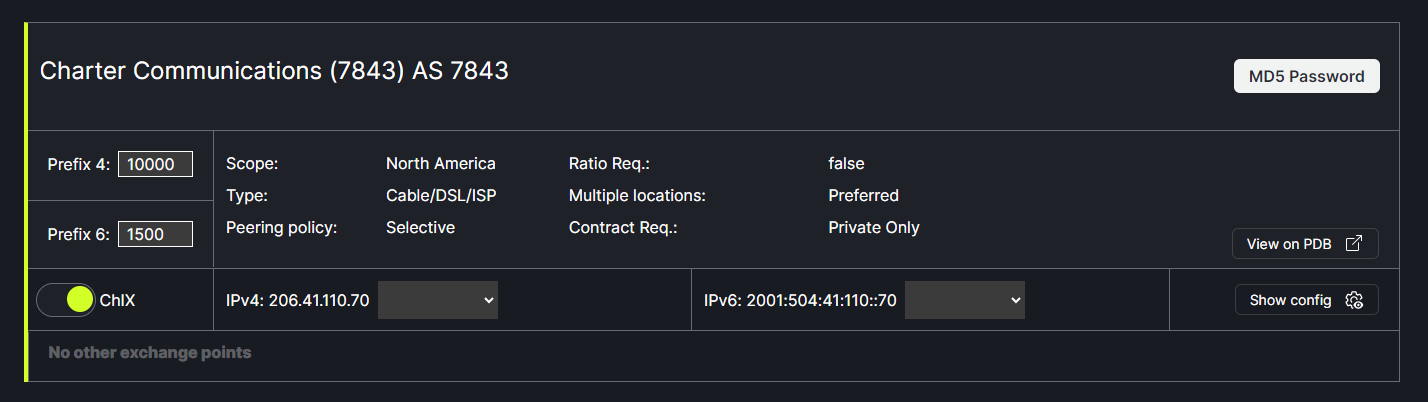Open the IPv6 2001:504:41:110::70 dropdown
Viewport: 1428px width, 402px height.
point(964,300)
